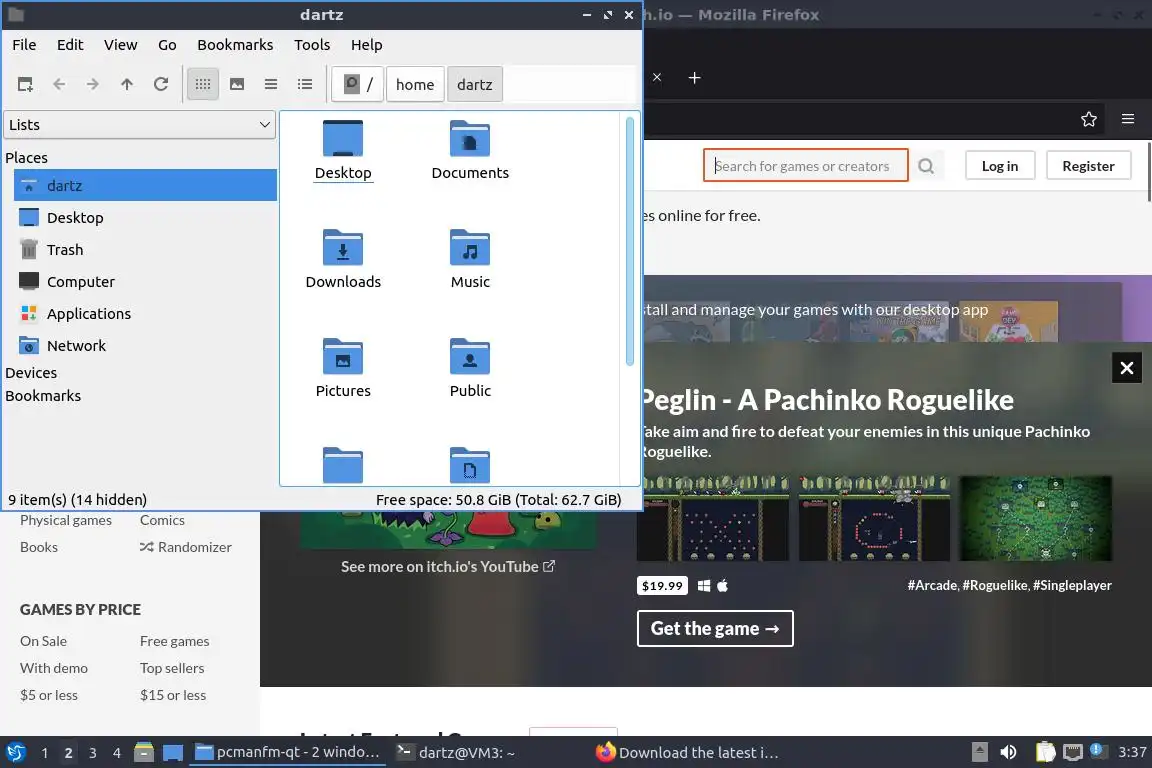Screen dimensions: 1152x768
Task: Open Trash in Places sidebar
Action: (x=145, y=250)
